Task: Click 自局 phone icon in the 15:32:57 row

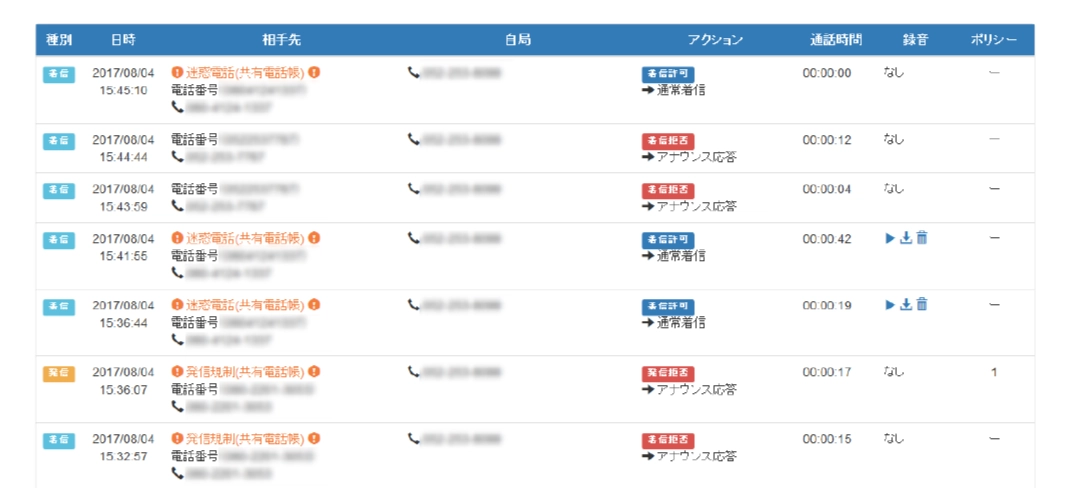Action: pos(413,438)
